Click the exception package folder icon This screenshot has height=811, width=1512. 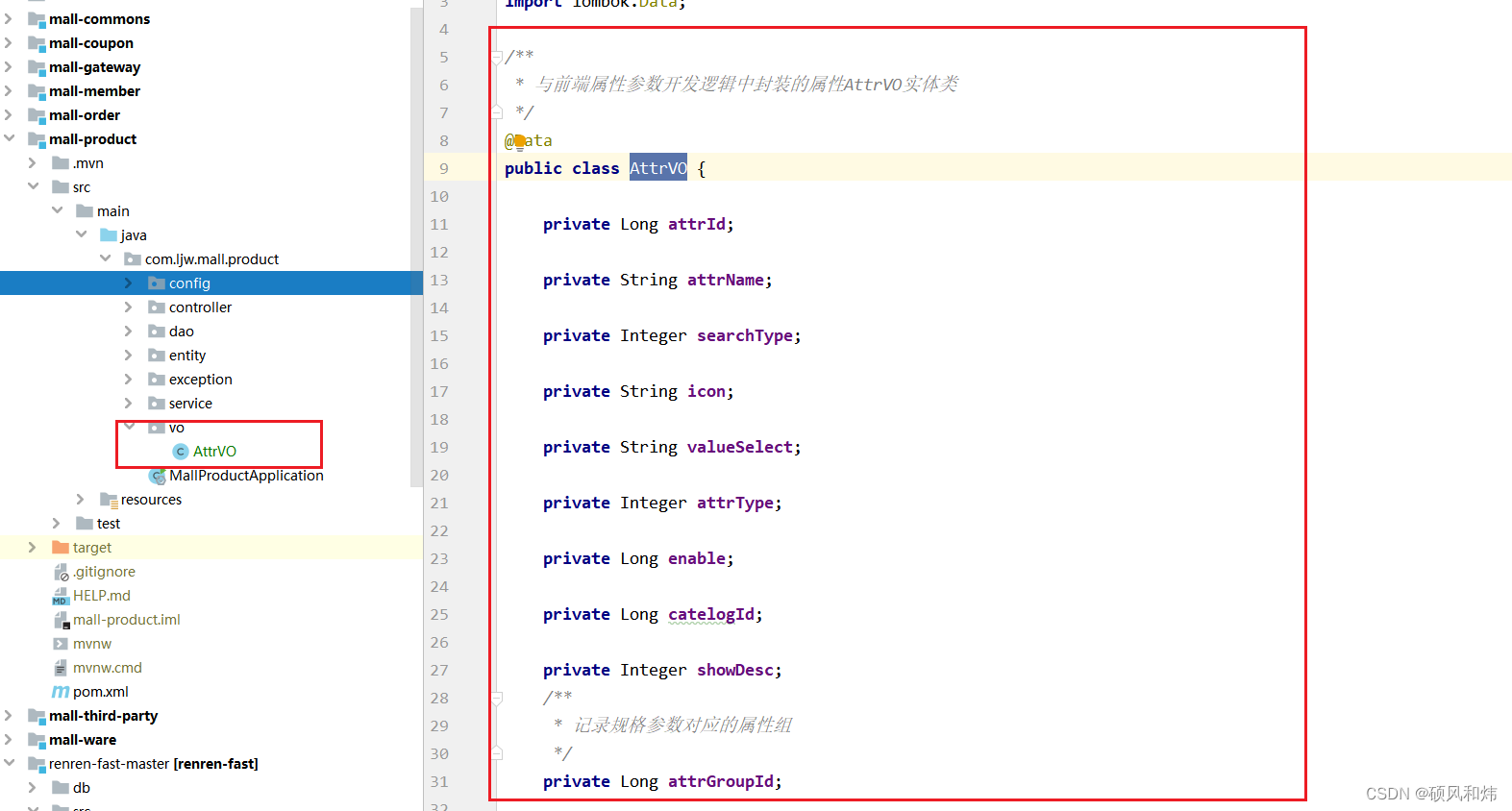(157, 379)
